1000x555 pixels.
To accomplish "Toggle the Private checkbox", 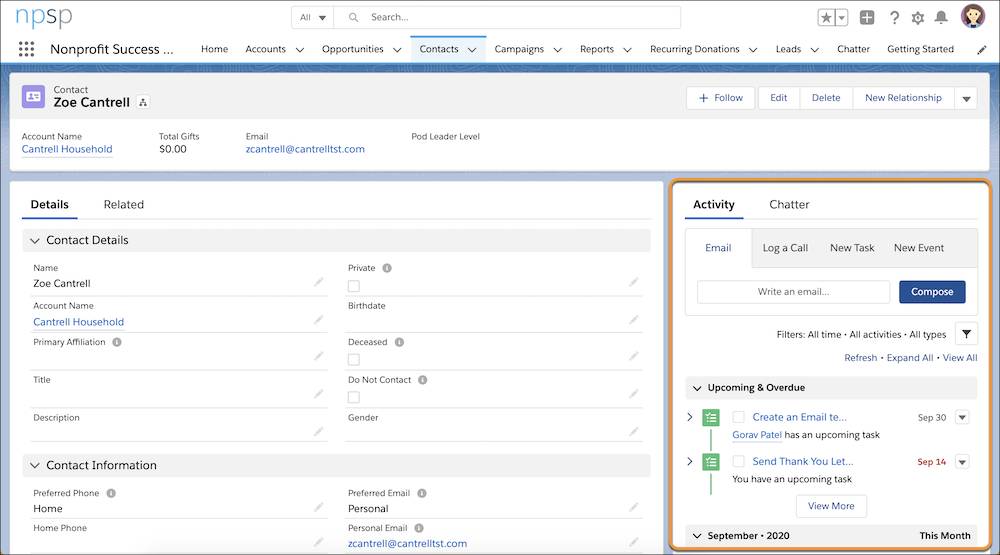I will click(x=353, y=286).
